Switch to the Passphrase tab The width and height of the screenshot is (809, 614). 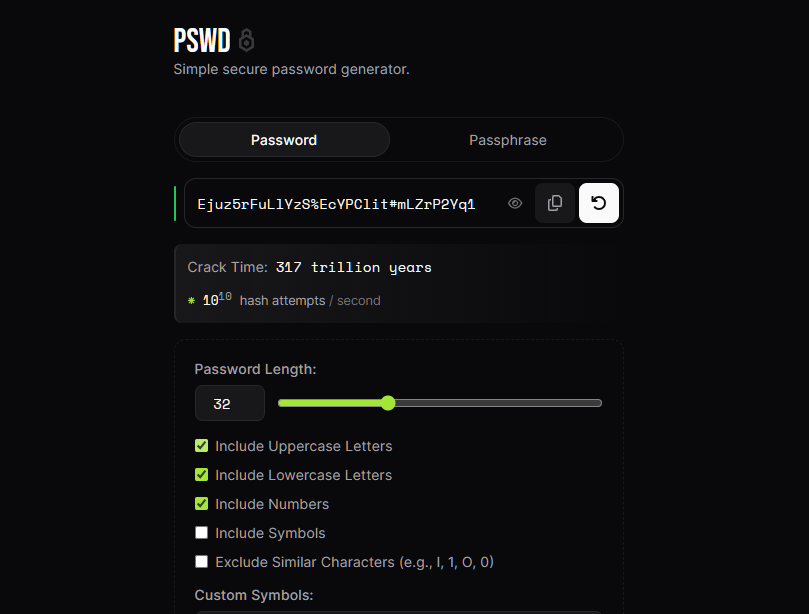(508, 140)
